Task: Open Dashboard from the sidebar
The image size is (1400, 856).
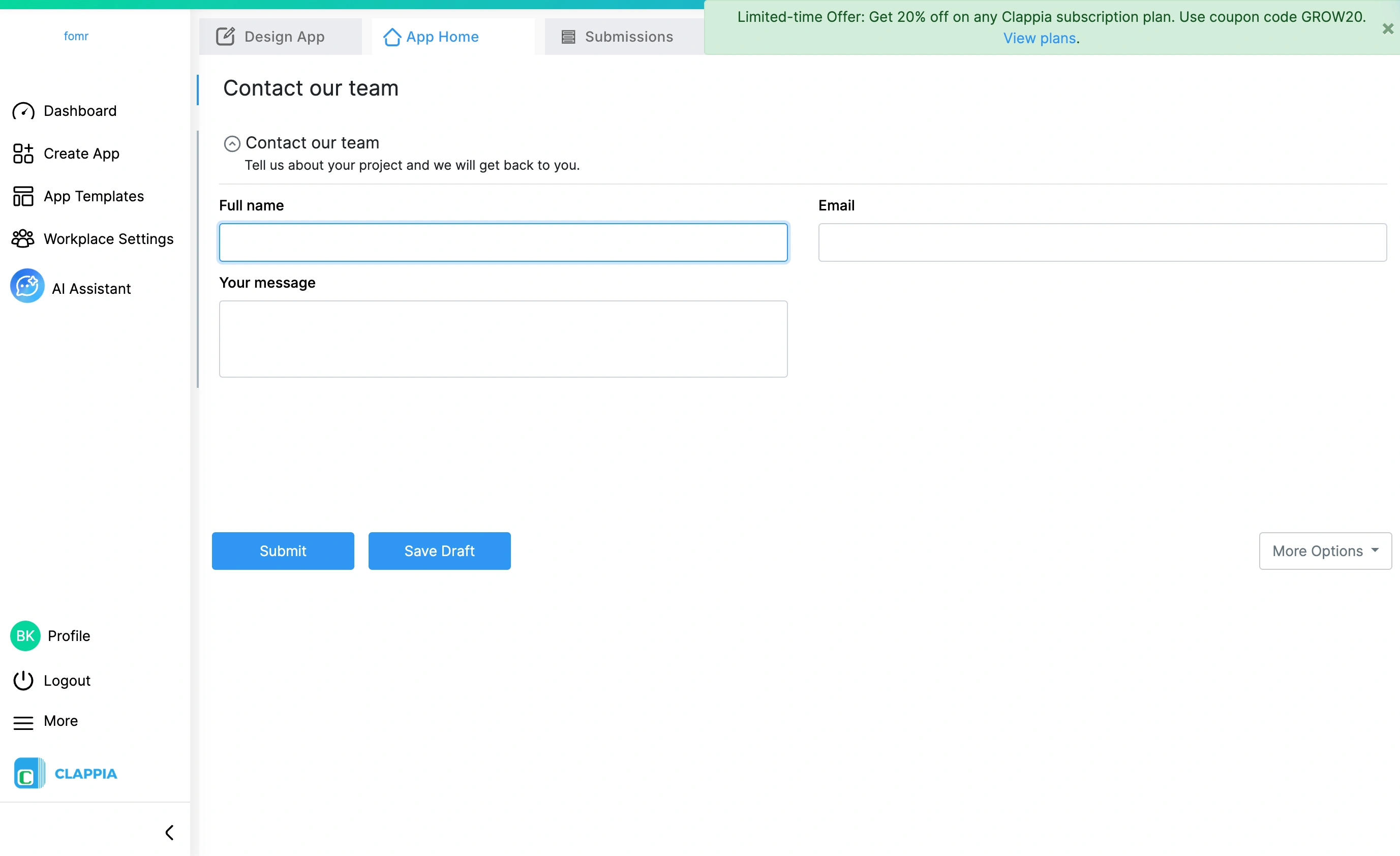Action: [80, 111]
